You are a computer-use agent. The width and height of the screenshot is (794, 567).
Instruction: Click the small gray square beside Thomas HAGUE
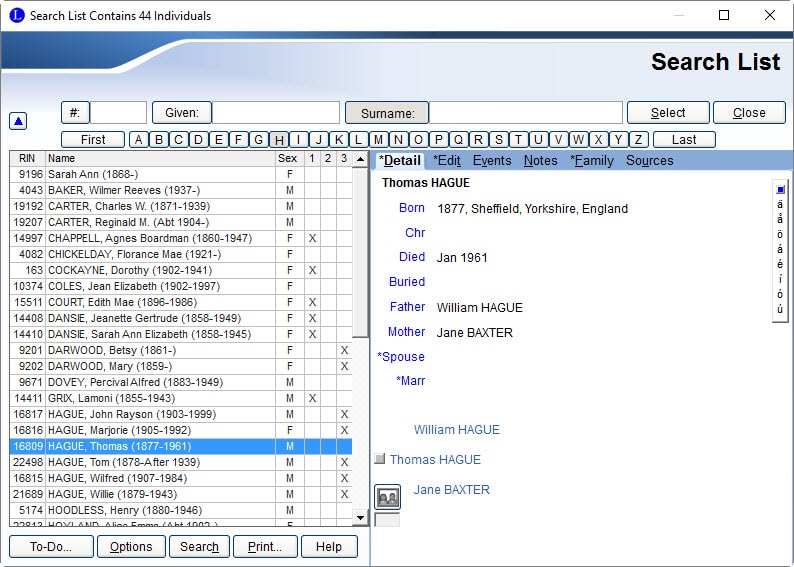[379, 459]
